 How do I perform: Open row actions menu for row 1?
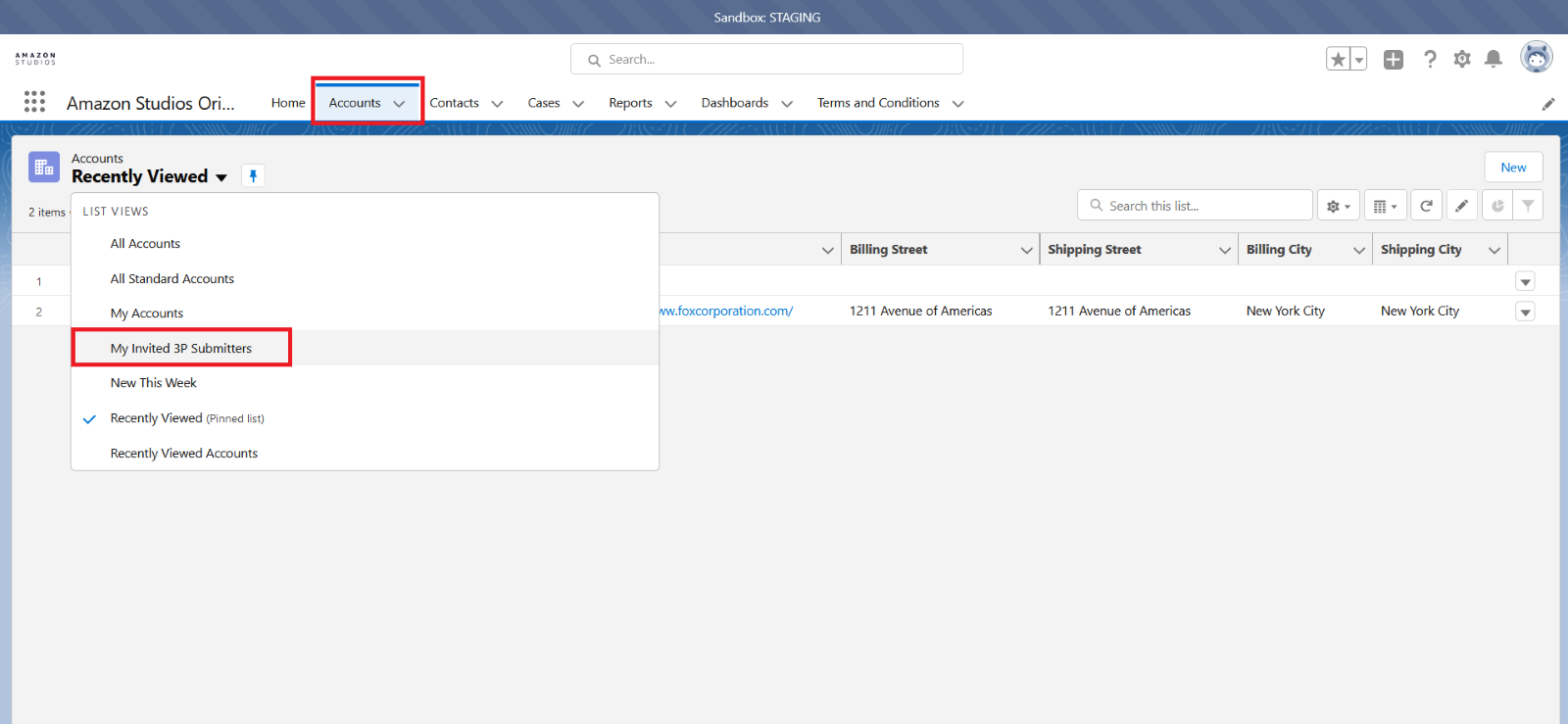1525,281
